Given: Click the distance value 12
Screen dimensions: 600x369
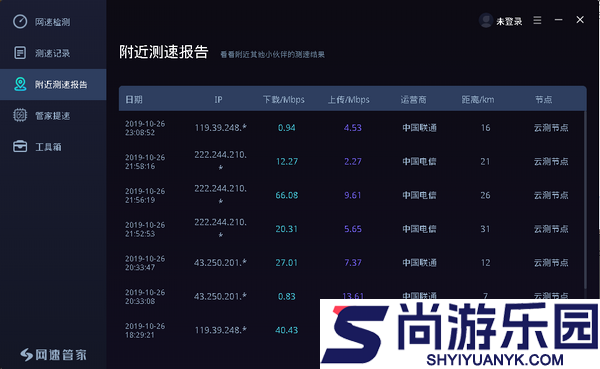Looking at the screenshot, I should [x=486, y=263].
